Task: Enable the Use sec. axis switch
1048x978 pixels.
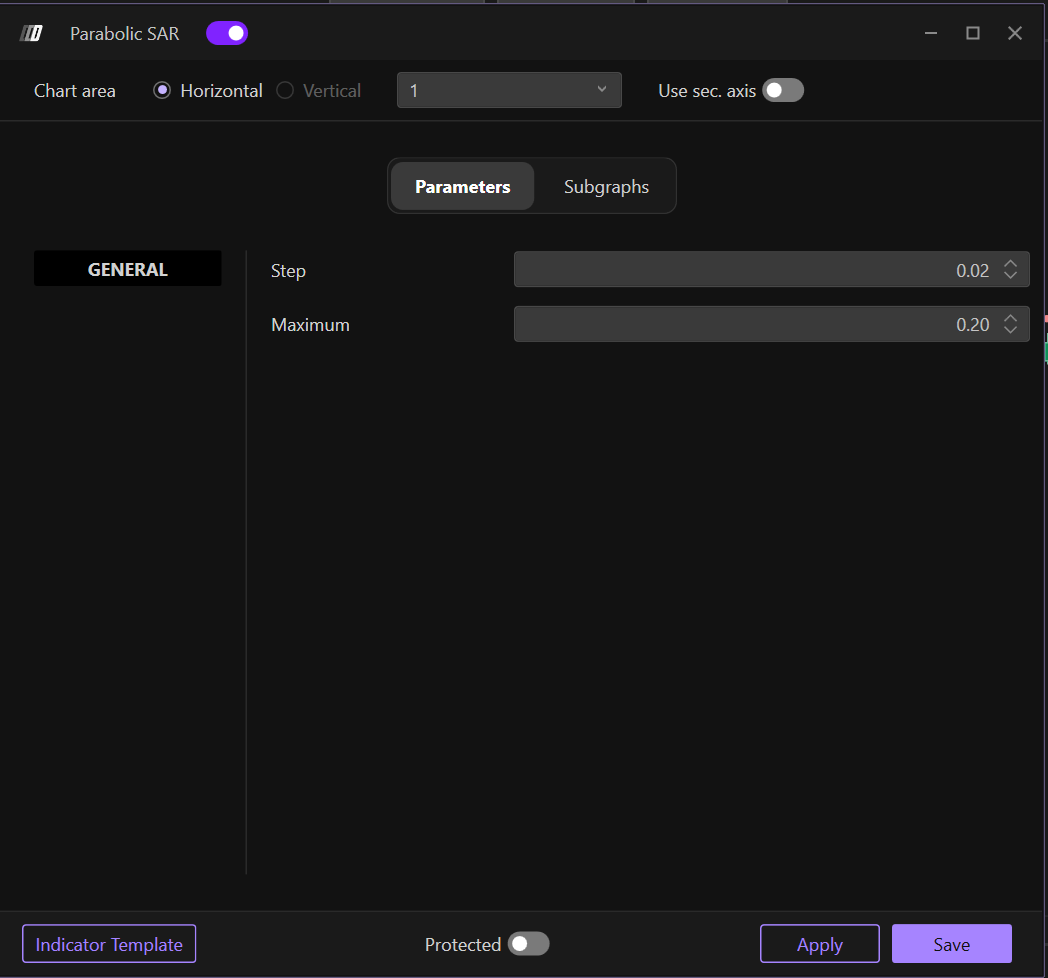Action: 782,91
